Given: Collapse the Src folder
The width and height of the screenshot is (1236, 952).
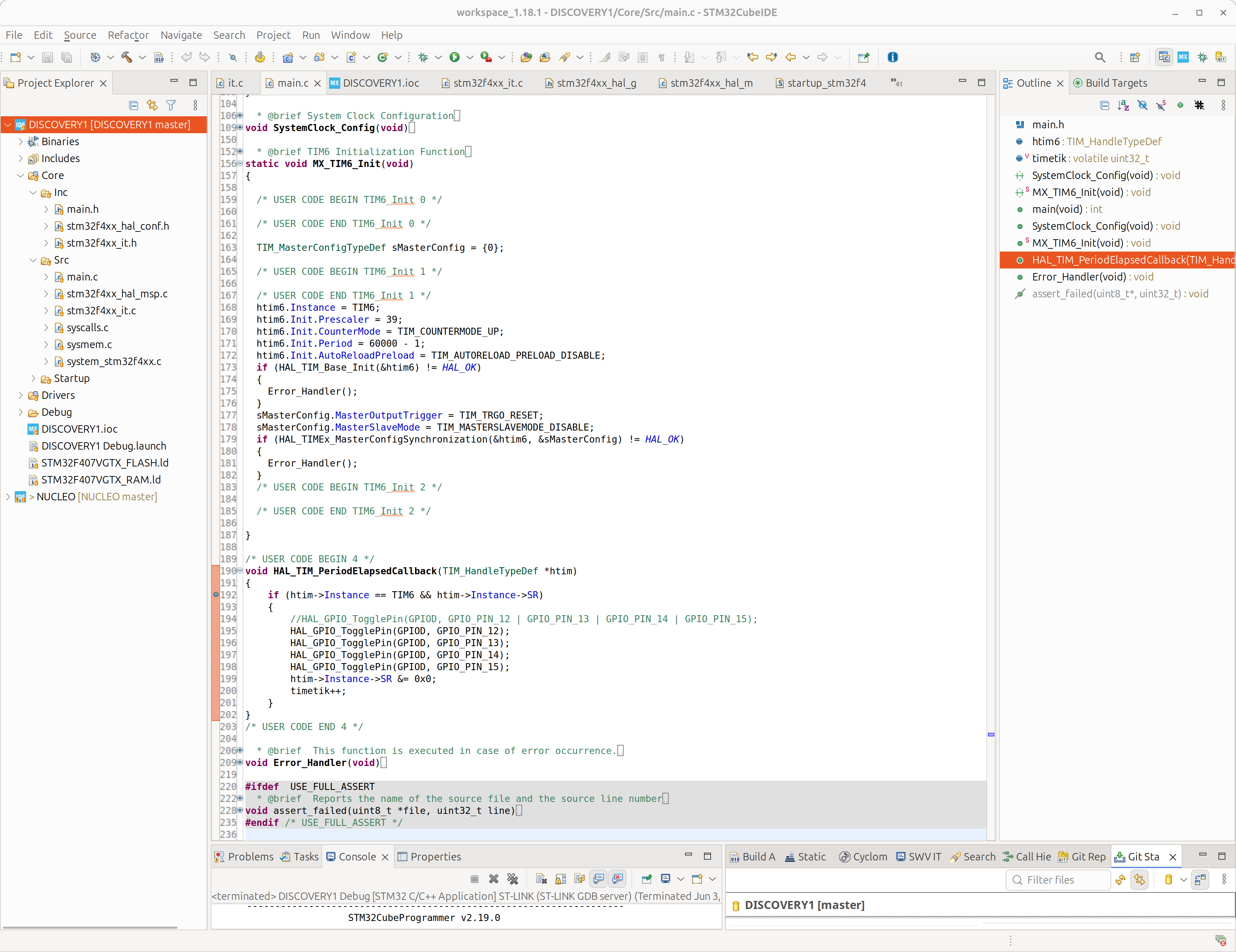Looking at the screenshot, I should click(32, 260).
